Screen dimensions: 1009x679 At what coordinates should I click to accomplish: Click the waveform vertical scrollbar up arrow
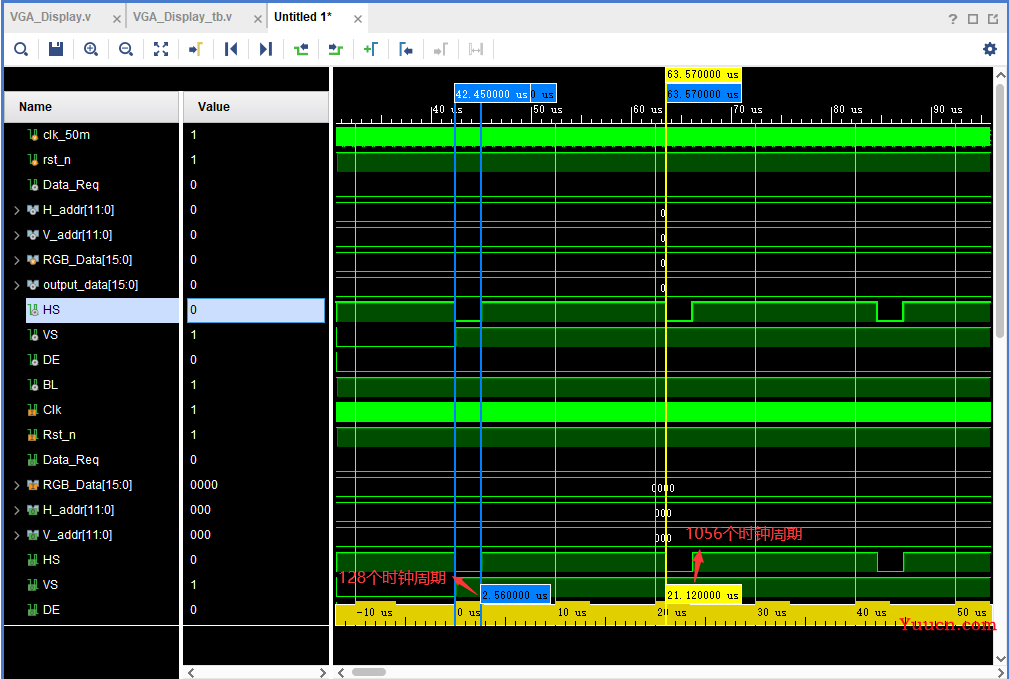tap(1000, 75)
